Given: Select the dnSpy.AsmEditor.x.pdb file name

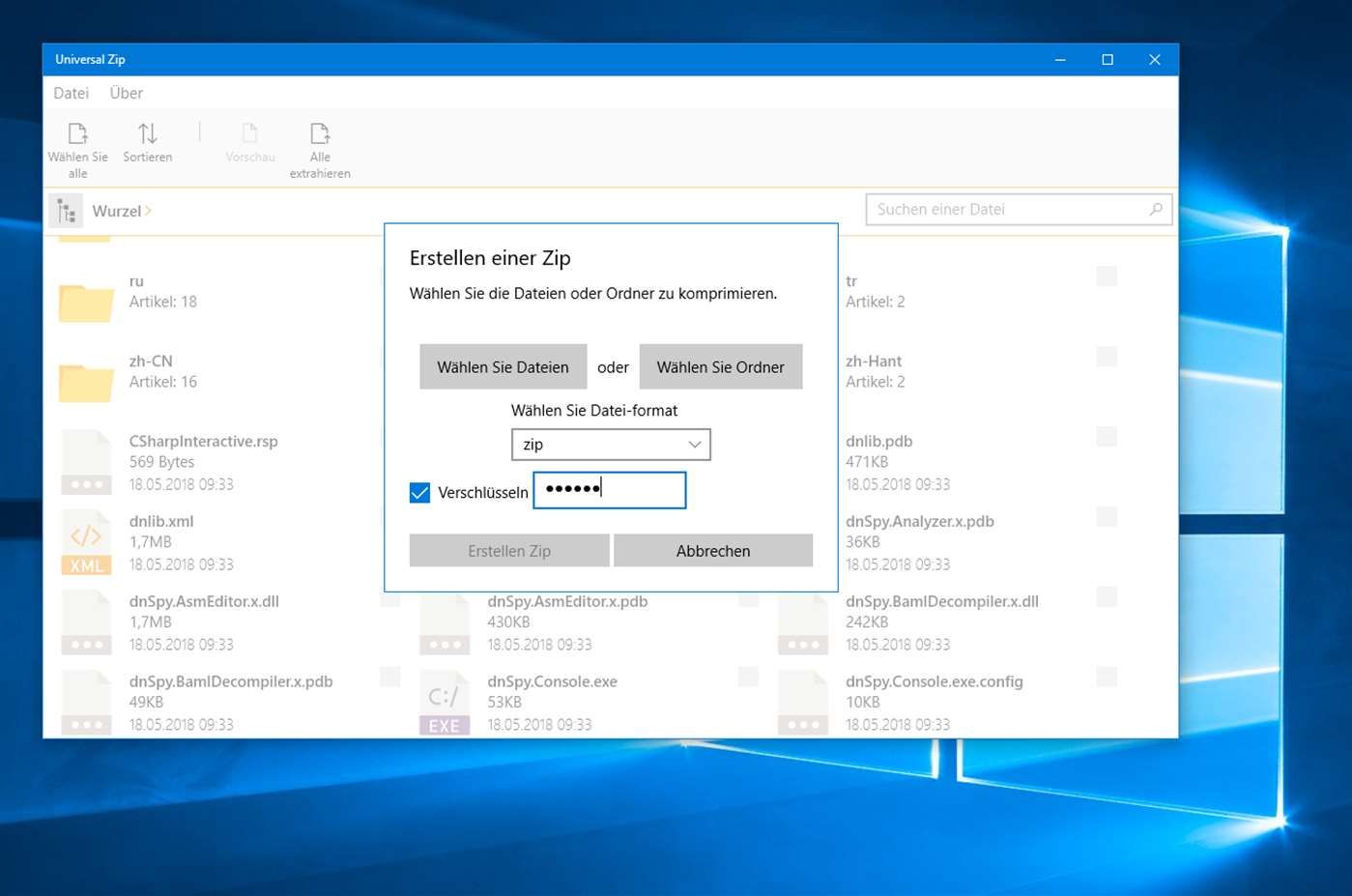Looking at the screenshot, I should tap(567, 602).
